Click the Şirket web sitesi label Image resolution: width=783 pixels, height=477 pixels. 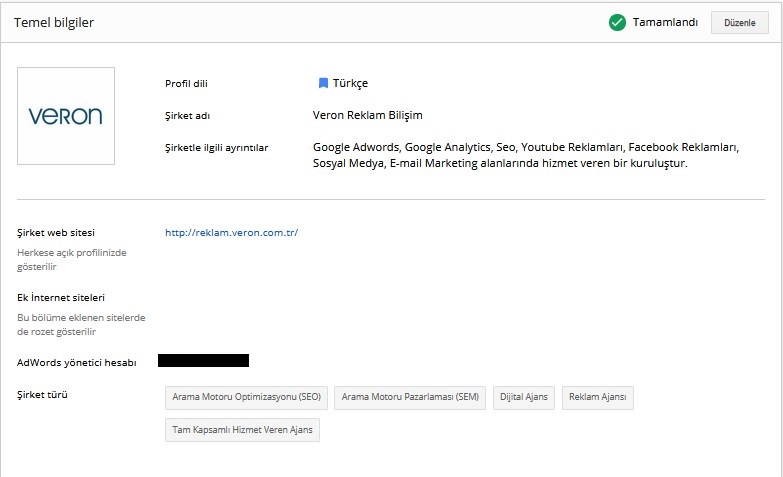(x=56, y=233)
